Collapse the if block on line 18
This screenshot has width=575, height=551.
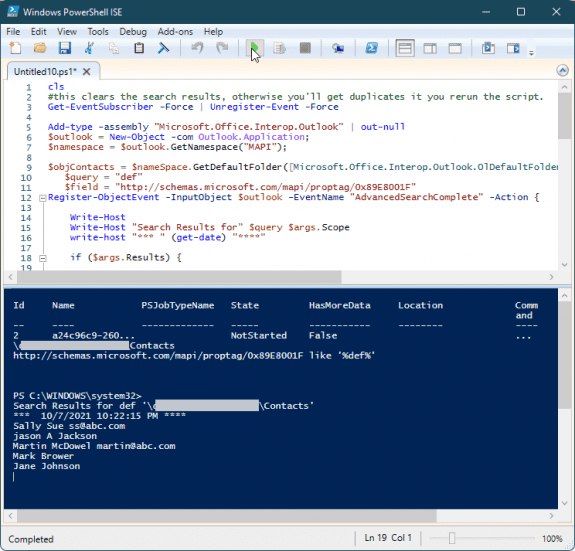pyautogui.click(x=43, y=258)
